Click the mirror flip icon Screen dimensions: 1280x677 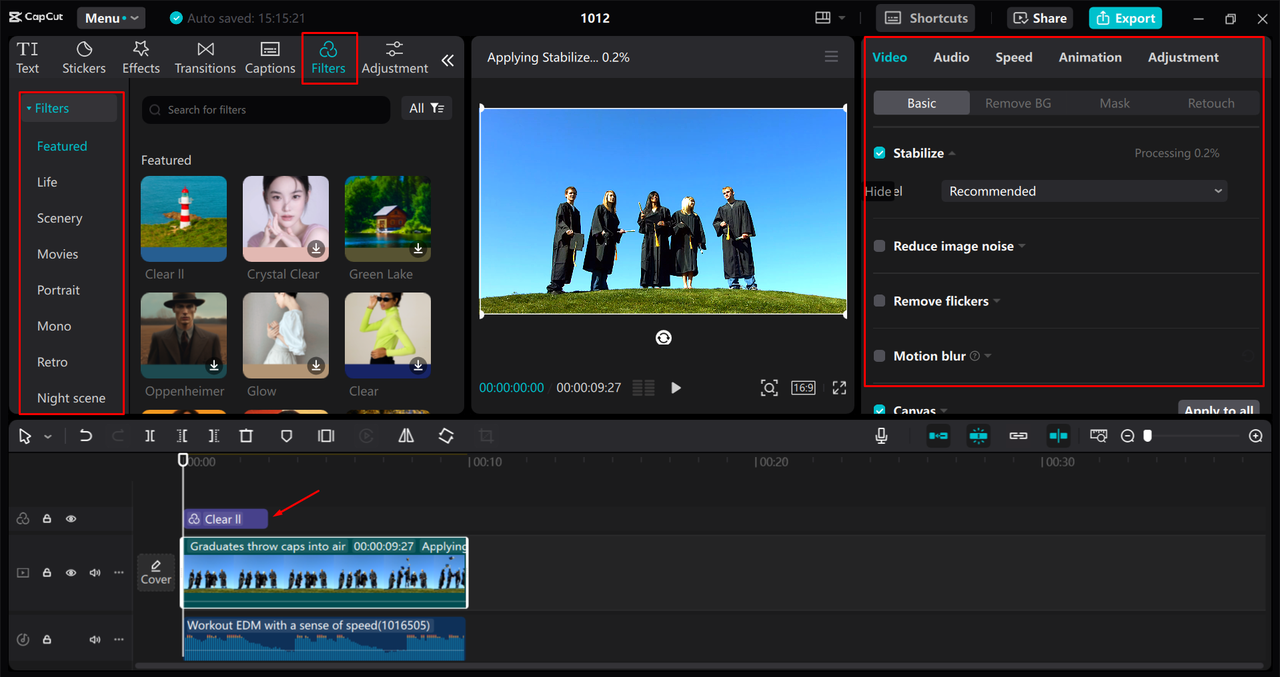point(406,436)
